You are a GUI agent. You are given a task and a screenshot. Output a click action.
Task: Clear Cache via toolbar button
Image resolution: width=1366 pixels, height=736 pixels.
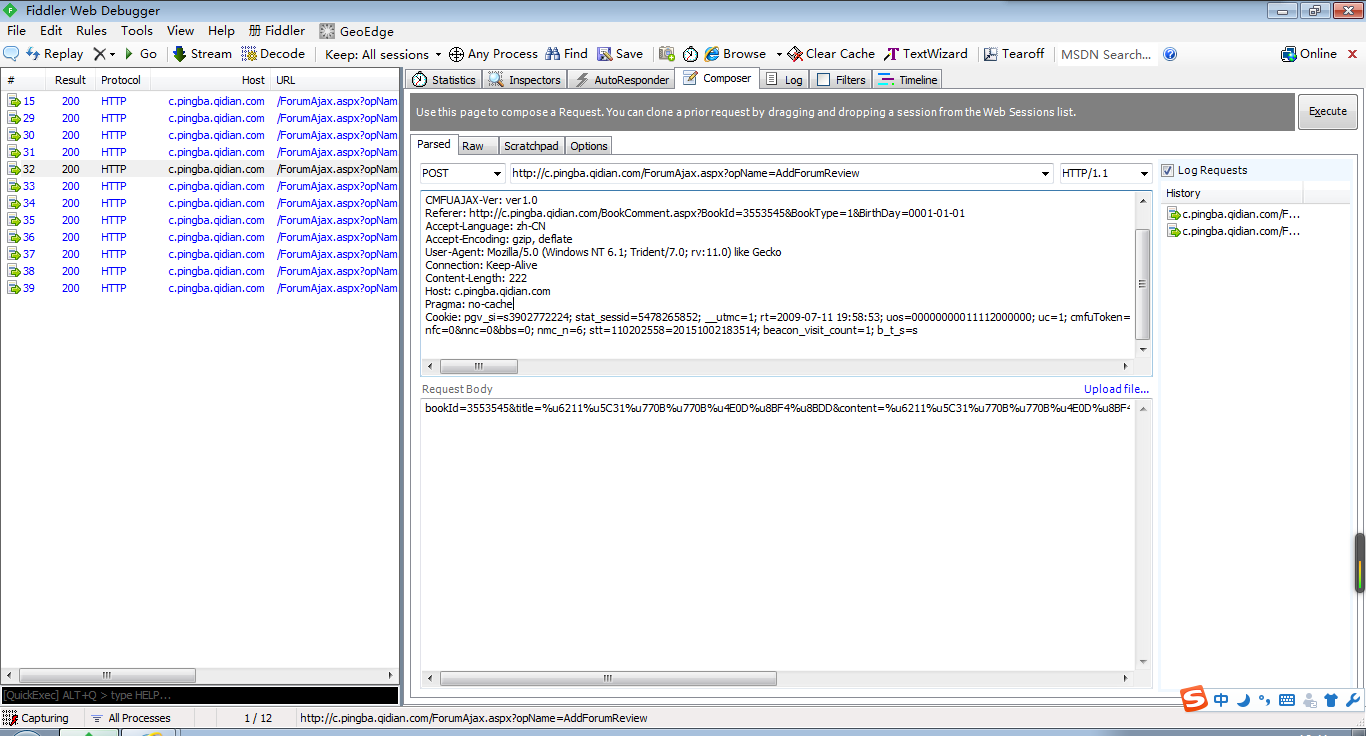coord(831,54)
